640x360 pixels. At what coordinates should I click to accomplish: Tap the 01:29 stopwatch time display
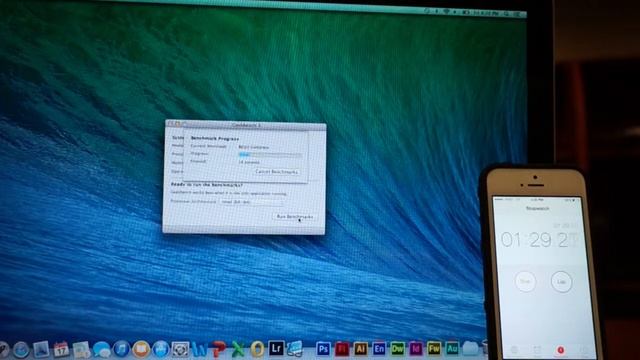point(539,240)
